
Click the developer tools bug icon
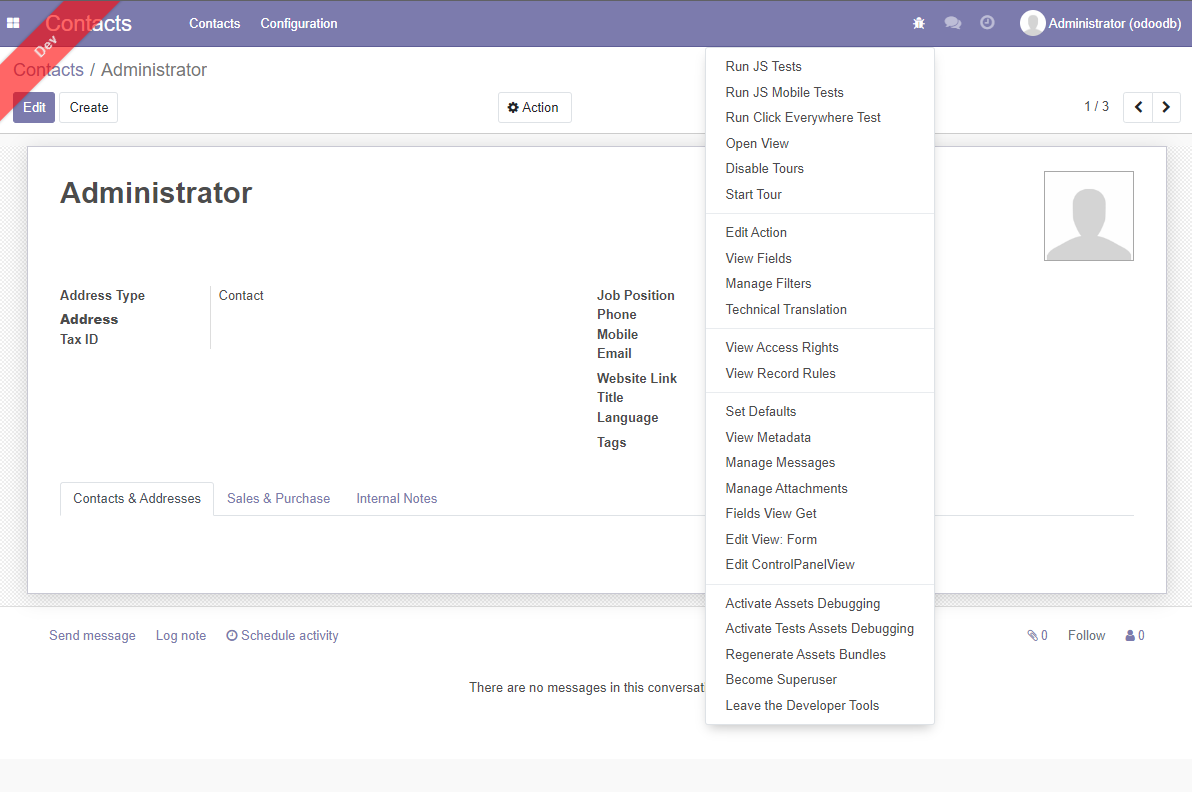click(918, 22)
